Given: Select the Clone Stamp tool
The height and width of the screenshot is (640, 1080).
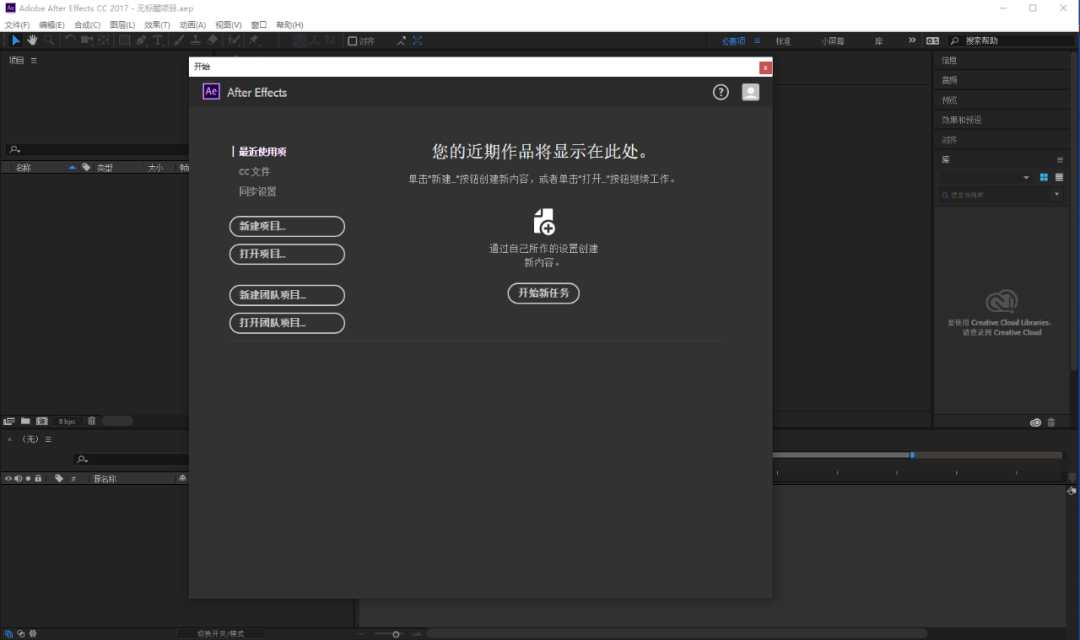Looking at the screenshot, I should tap(196, 41).
